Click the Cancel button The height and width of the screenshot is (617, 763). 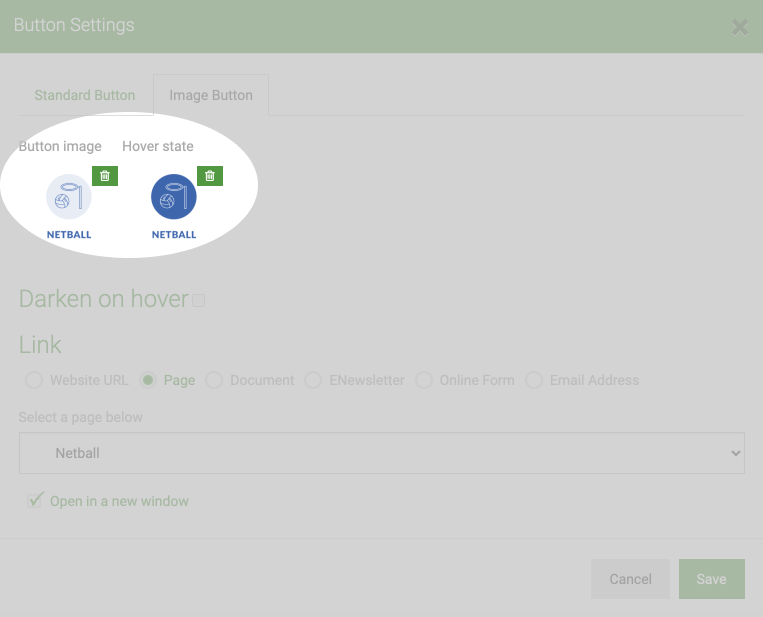pyautogui.click(x=630, y=579)
